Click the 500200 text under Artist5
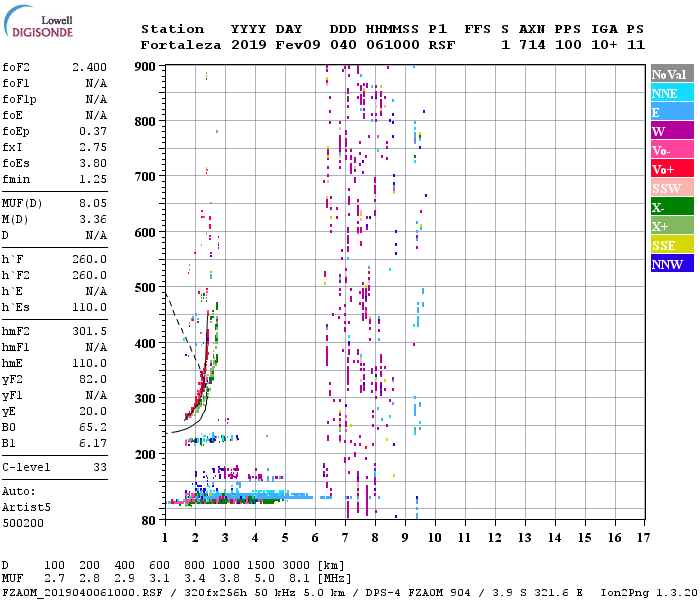700x600 pixels. point(23,523)
